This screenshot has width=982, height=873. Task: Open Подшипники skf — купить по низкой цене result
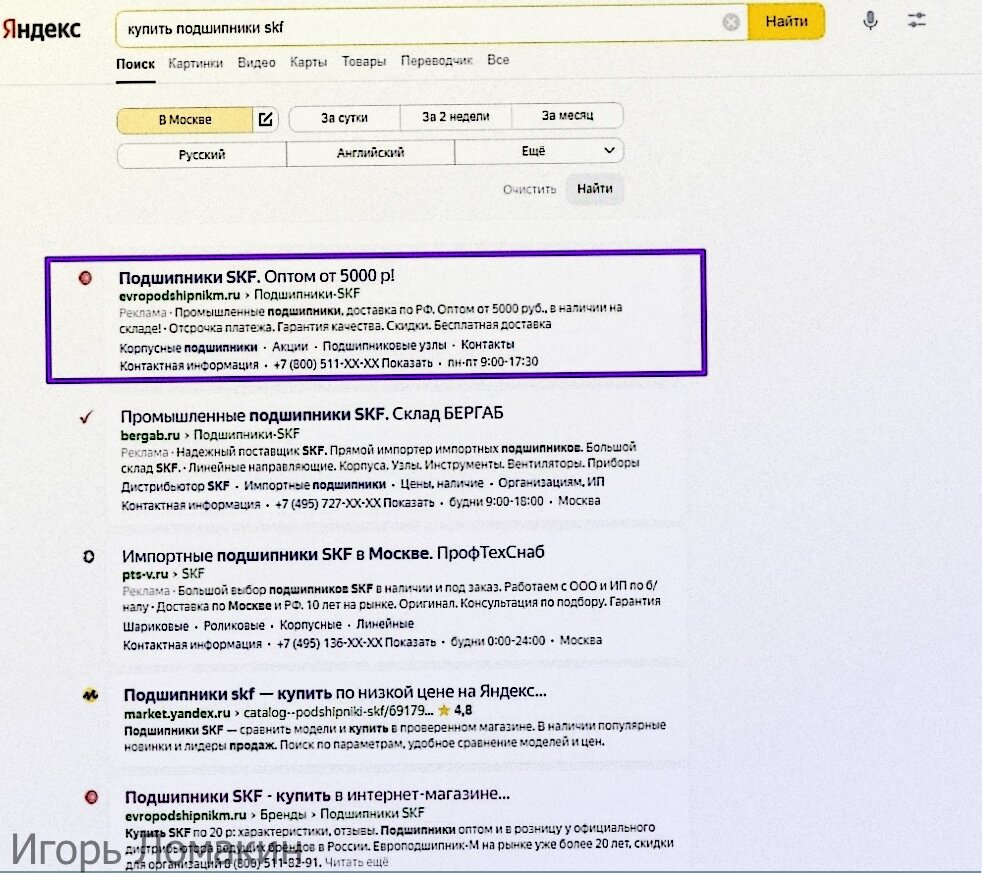click(x=335, y=693)
